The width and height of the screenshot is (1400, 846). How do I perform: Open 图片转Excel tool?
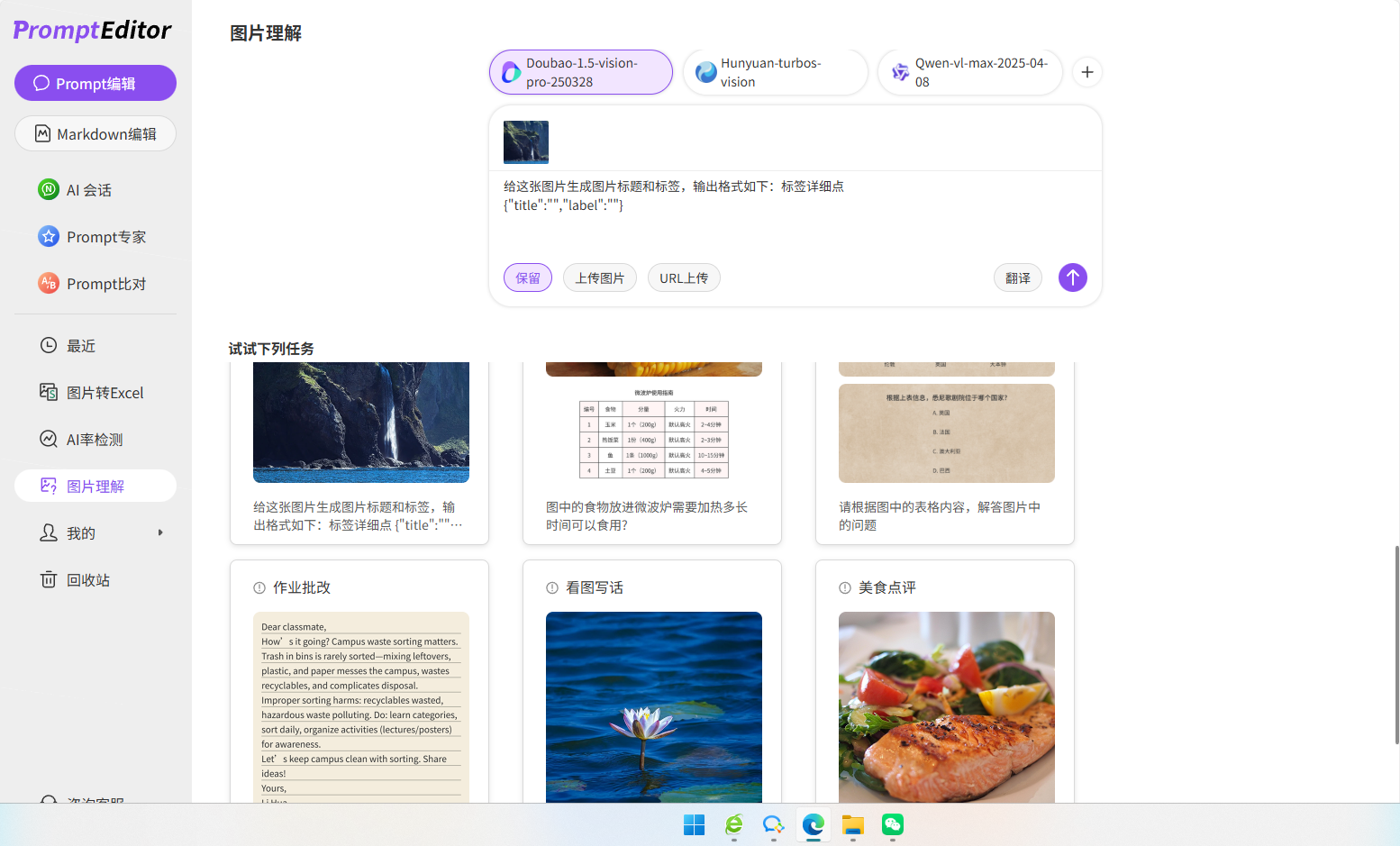pos(105,393)
